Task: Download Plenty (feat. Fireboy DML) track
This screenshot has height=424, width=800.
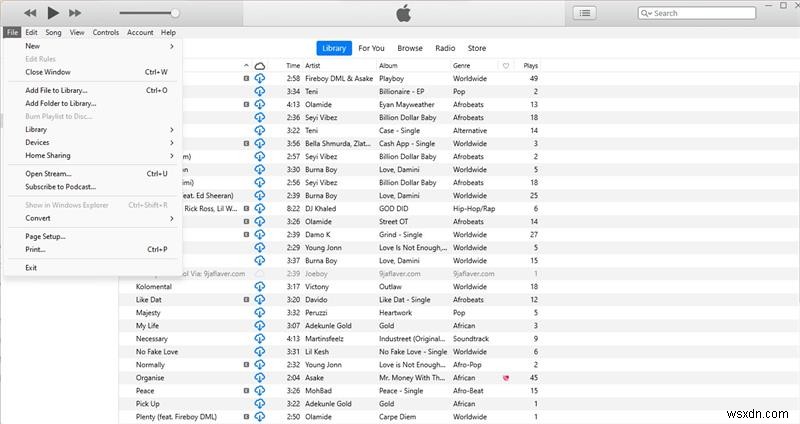Action: 260,417
